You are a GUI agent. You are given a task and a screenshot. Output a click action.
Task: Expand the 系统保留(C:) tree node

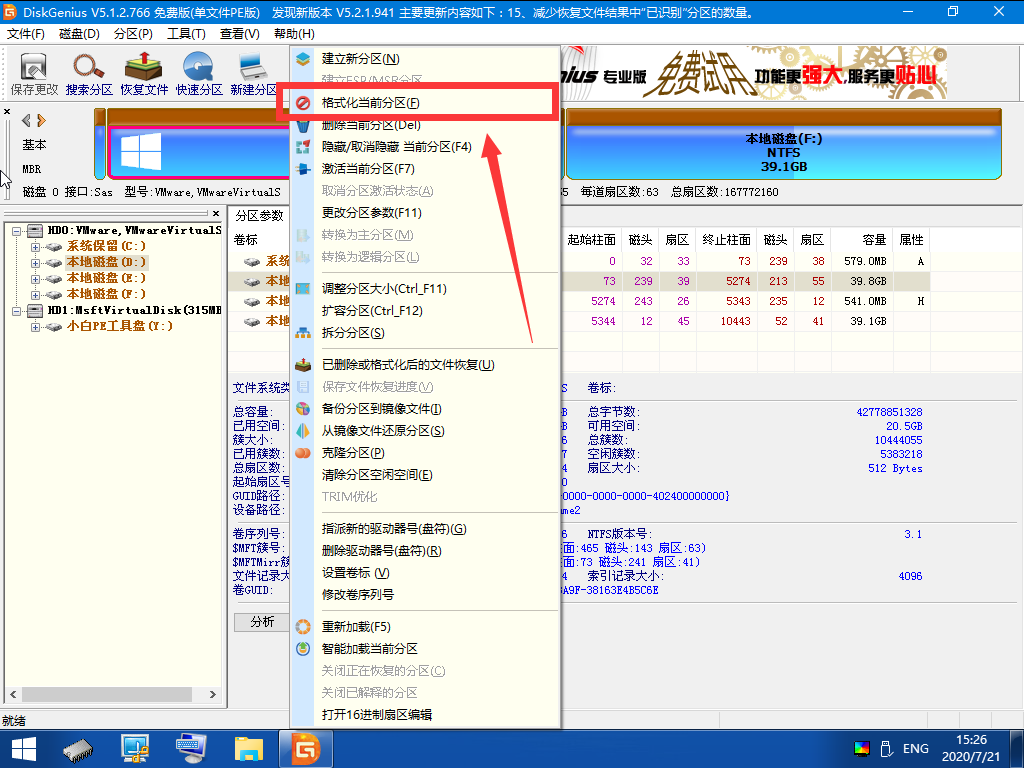click(36, 246)
